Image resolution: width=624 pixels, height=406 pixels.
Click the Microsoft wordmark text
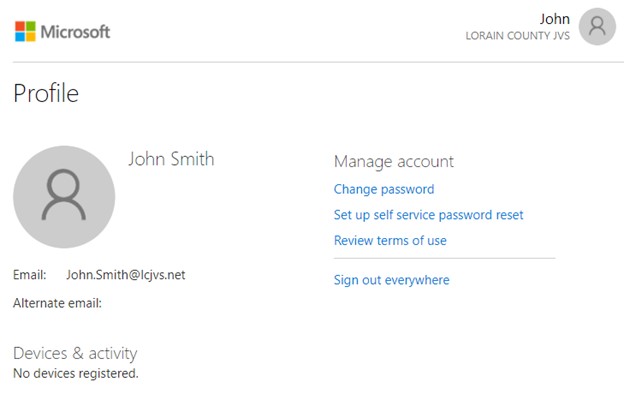pyautogui.click(x=75, y=32)
